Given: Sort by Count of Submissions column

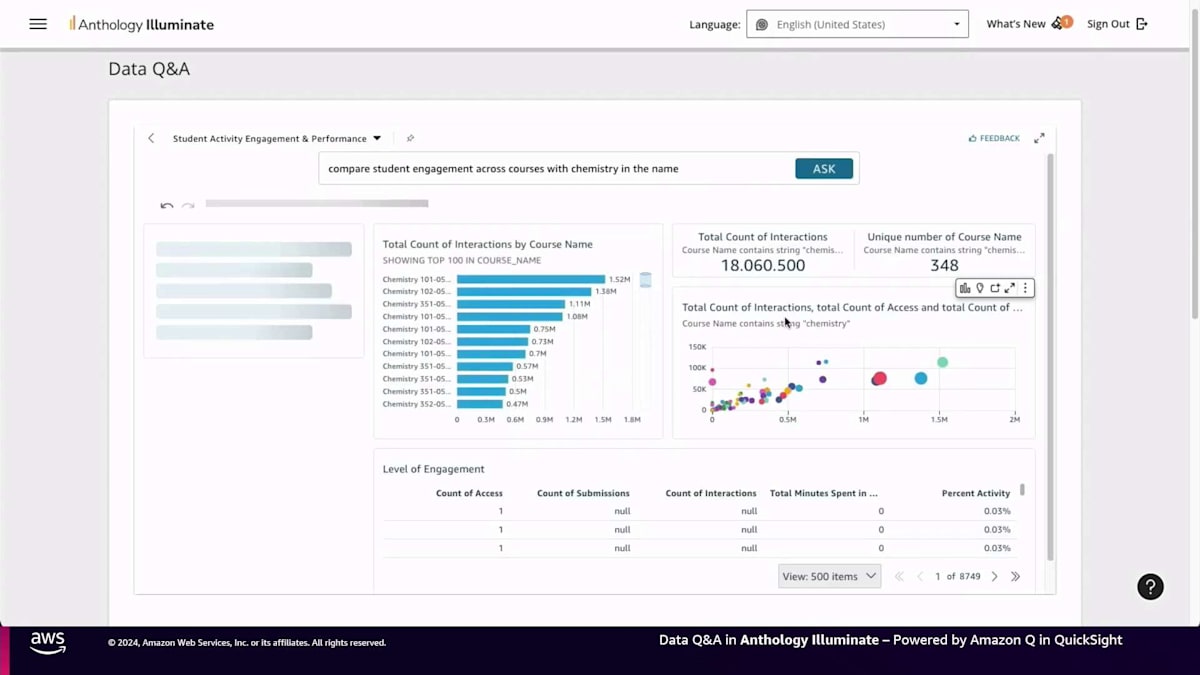Looking at the screenshot, I should click(583, 493).
